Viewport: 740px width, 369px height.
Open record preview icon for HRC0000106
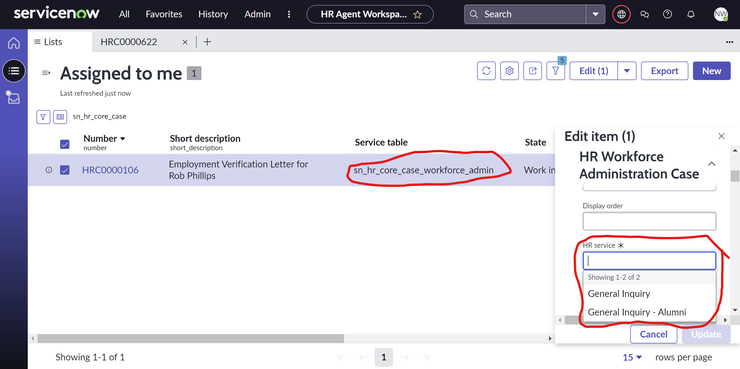(x=49, y=170)
